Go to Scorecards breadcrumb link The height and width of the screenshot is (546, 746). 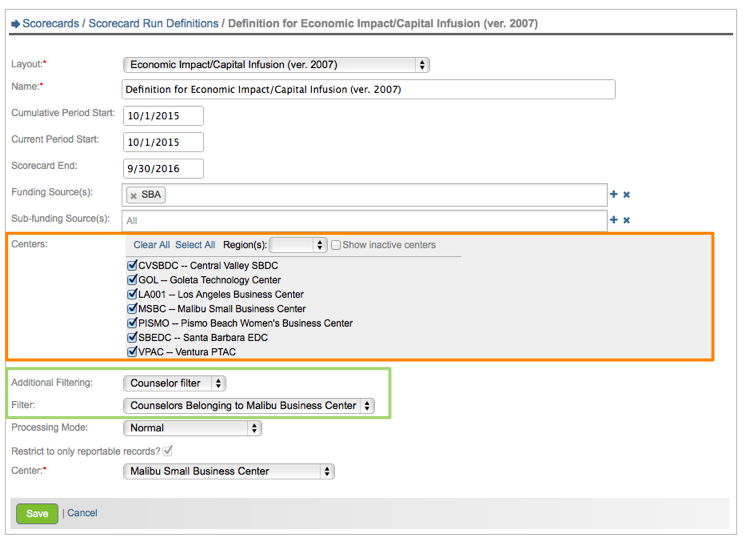tap(51, 23)
